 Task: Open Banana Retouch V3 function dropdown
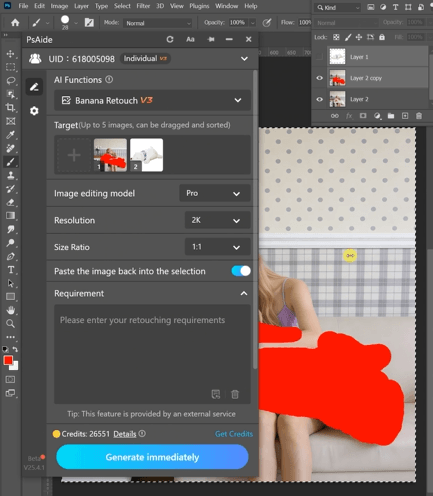(x=152, y=100)
